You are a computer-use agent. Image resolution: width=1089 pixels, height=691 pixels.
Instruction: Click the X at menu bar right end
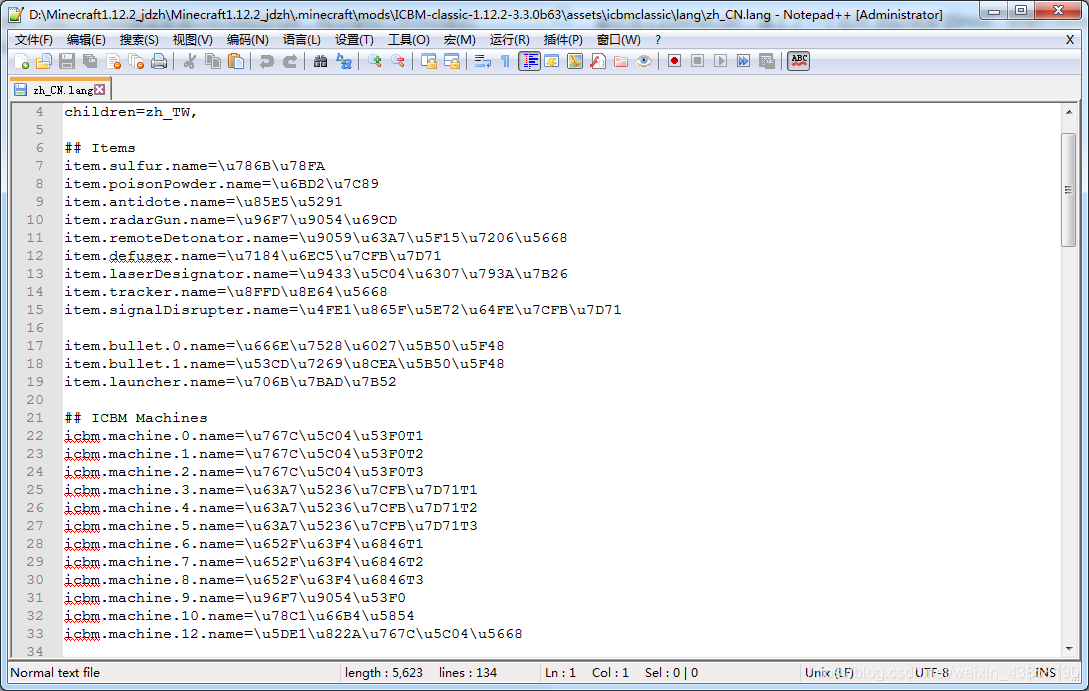pos(1070,40)
